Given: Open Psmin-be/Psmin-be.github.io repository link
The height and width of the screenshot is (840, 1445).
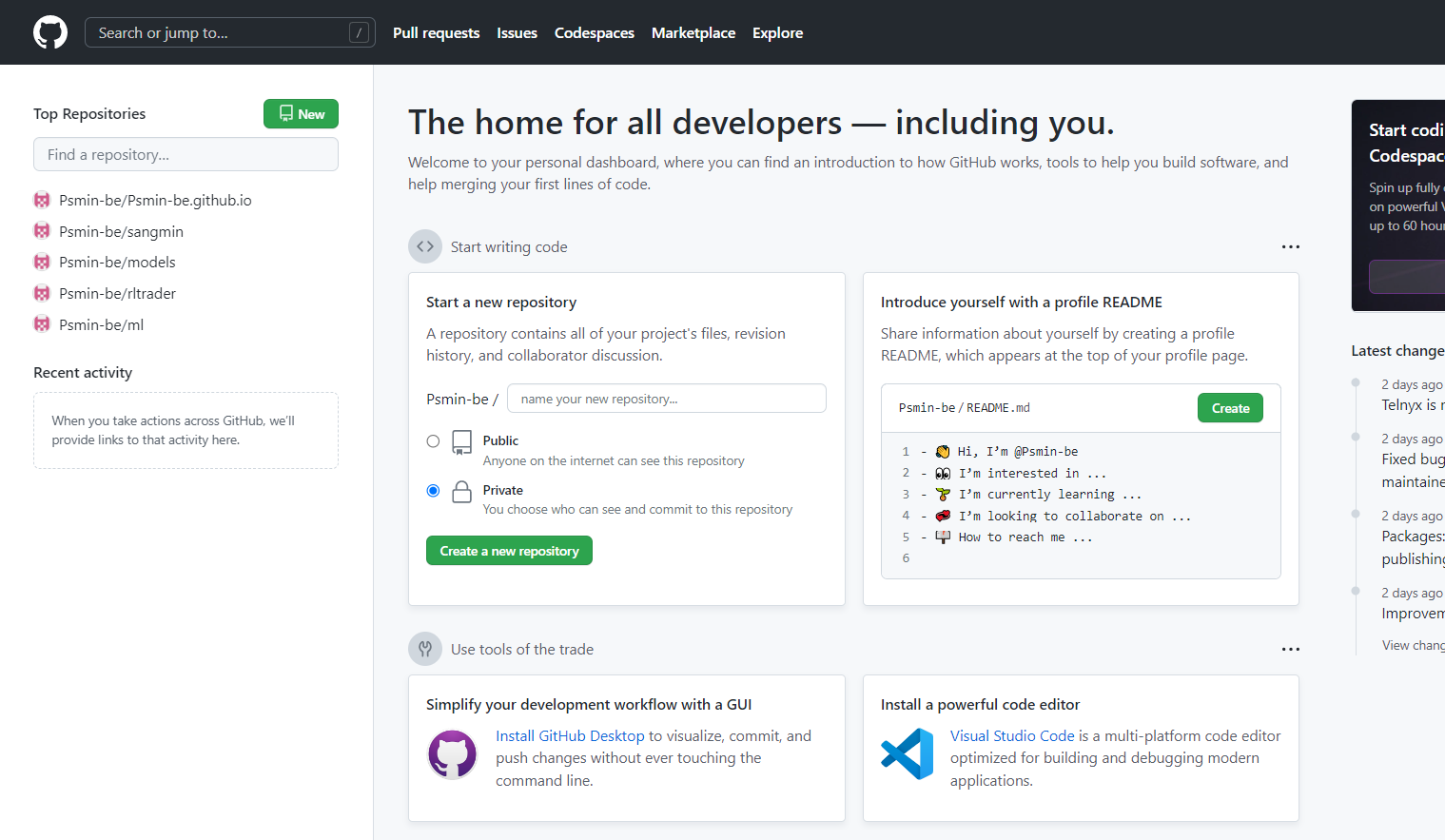Looking at the screenshot, I should [x=155, y=200].
